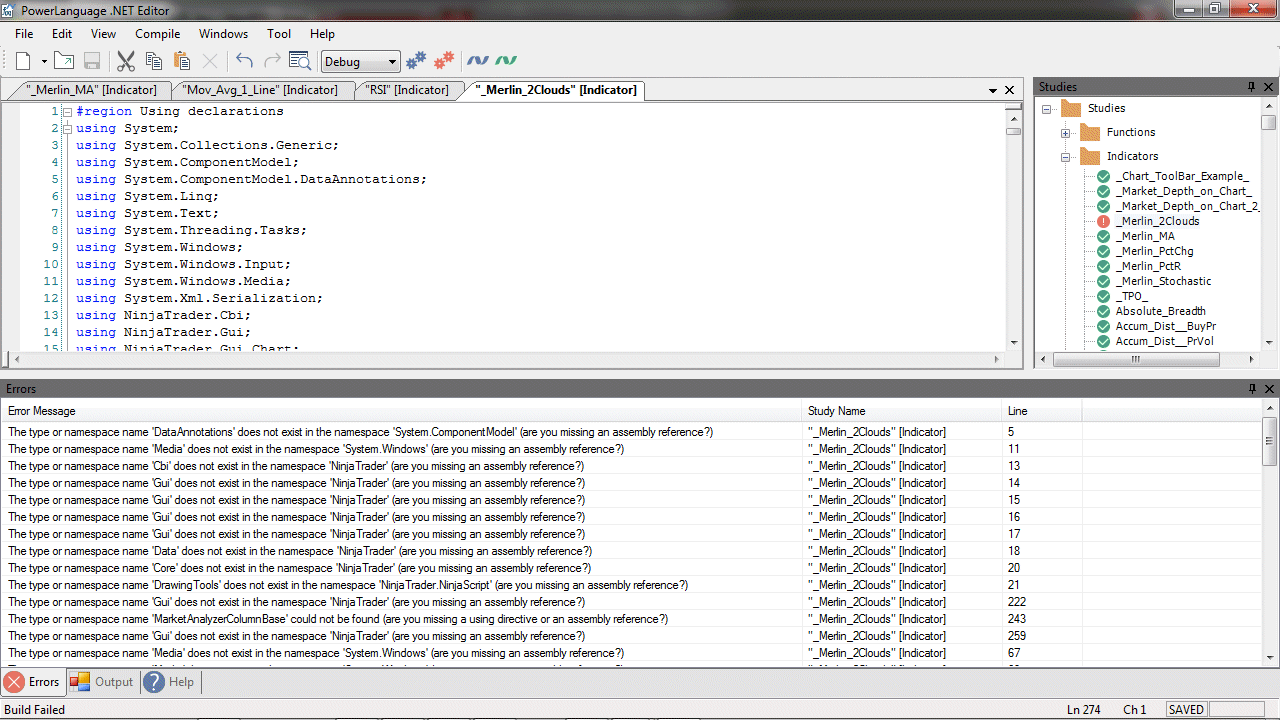Select _Merlin_MA in Studies tree
The height and width of the screenshot is (720, 1280).
pos(1145,236)
